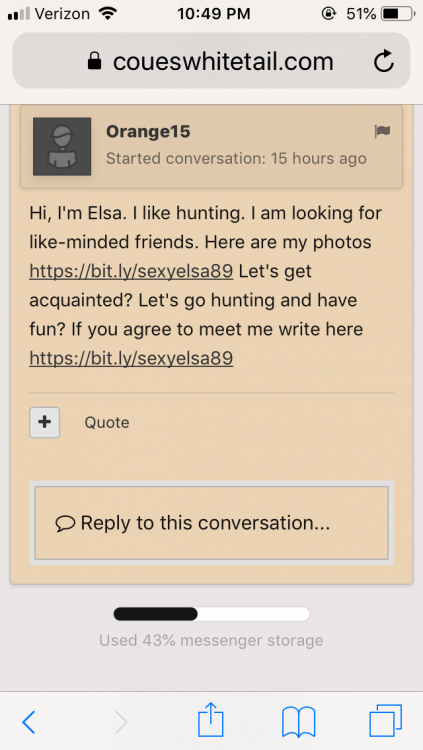Open first bit.ly/sexyelsa89 link
Viewport: 423px width, 750px height.
point(131,272)
